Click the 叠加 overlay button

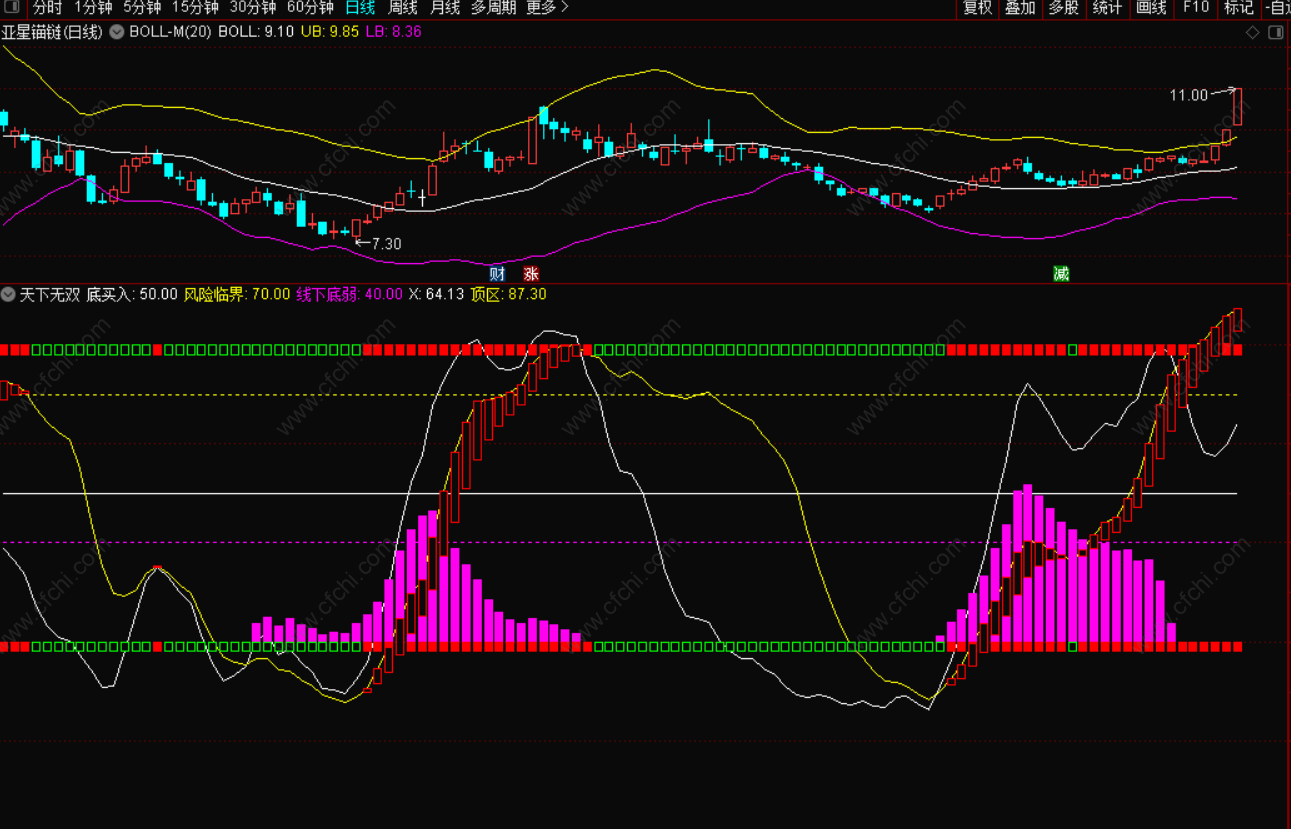click(x=1020, y=8)
